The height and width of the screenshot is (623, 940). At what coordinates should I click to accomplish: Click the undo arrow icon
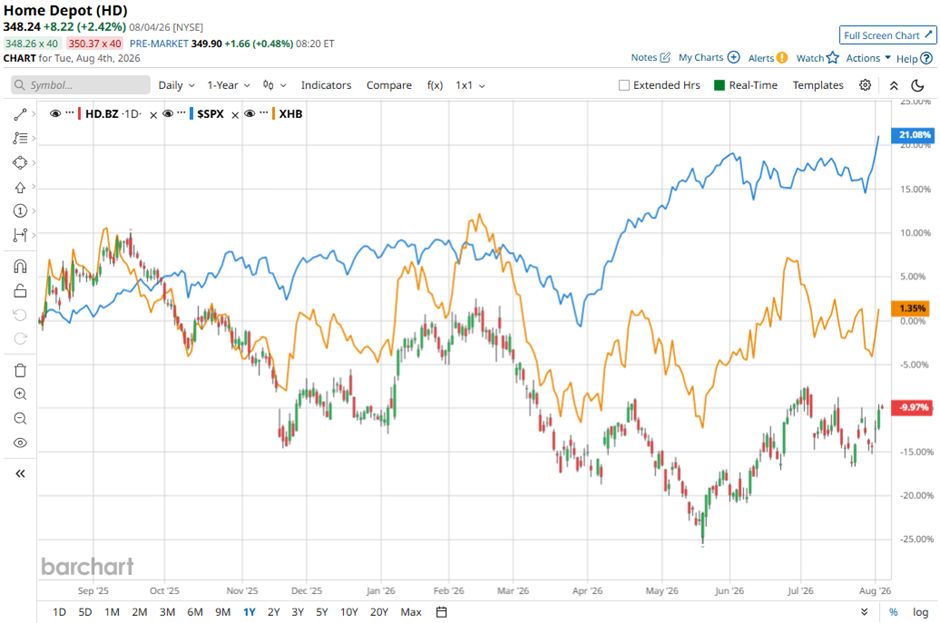(20, 315)
